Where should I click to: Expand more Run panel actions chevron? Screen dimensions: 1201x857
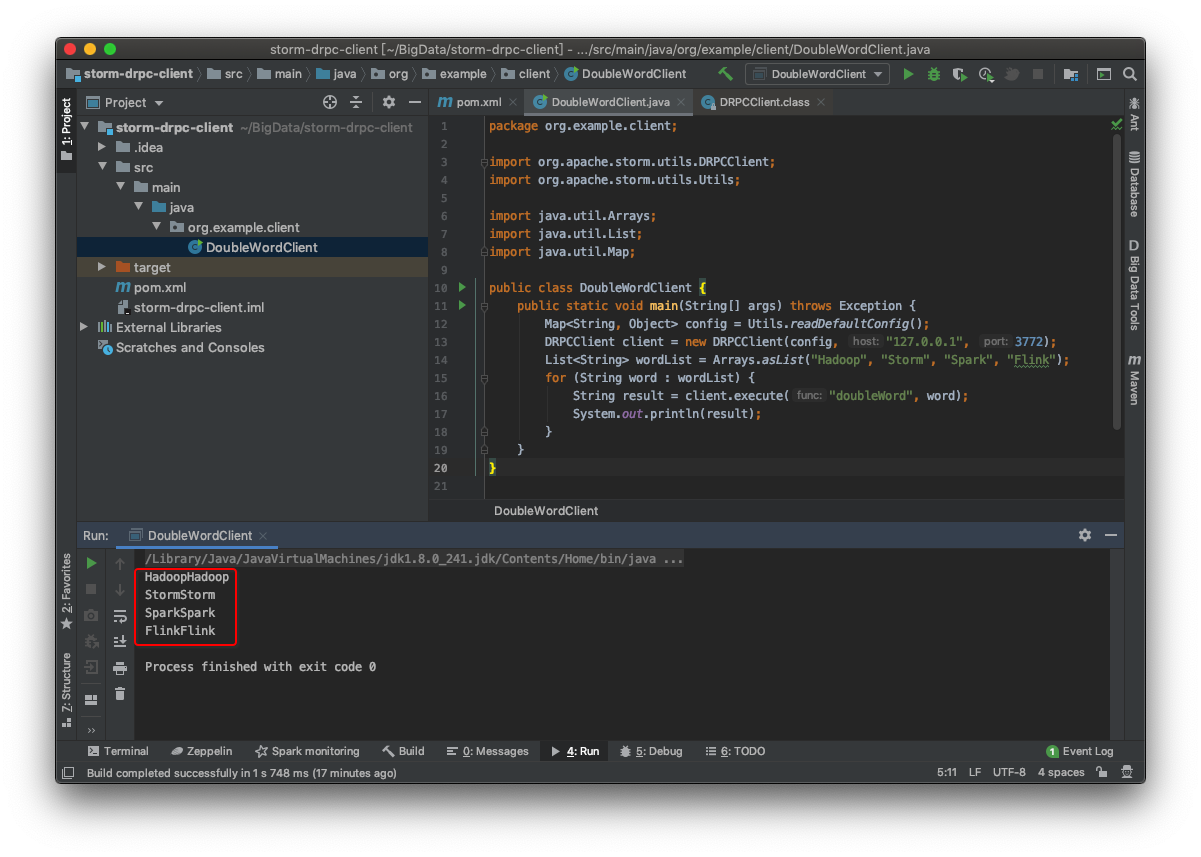[91, 730]
